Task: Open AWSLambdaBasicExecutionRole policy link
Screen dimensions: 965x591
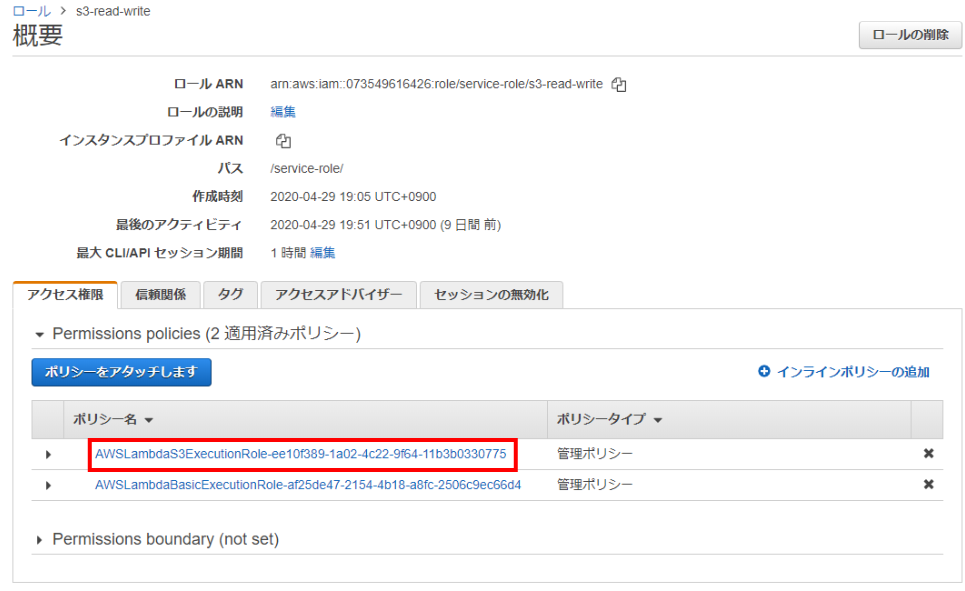Action: (x=308, y=484)
